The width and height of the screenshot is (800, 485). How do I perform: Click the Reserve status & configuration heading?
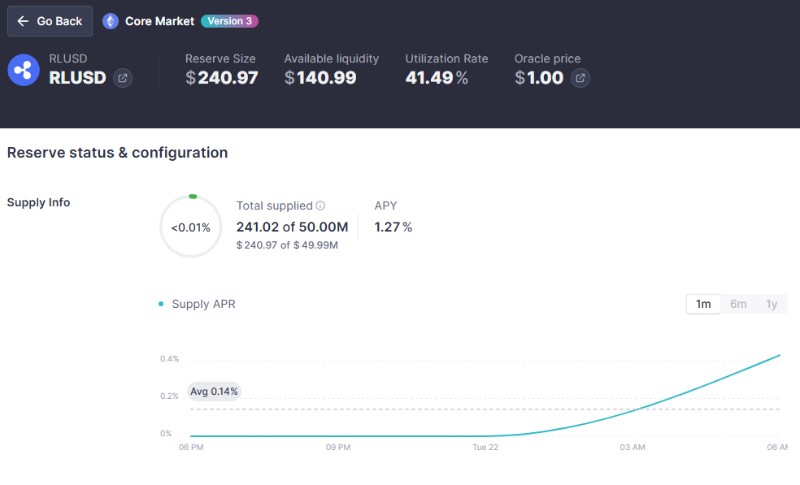point(117,153)
